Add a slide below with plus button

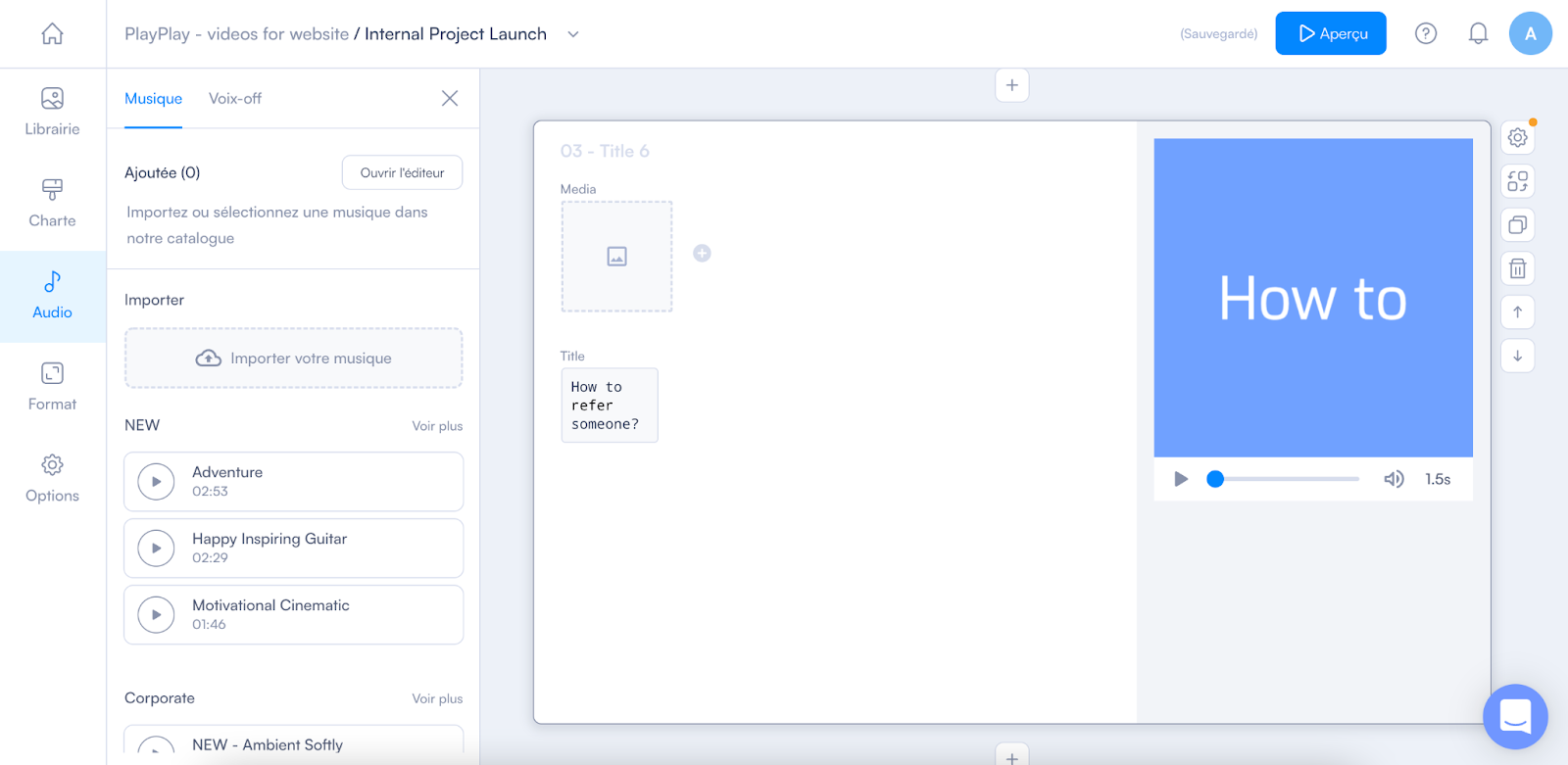[1012, 755]
